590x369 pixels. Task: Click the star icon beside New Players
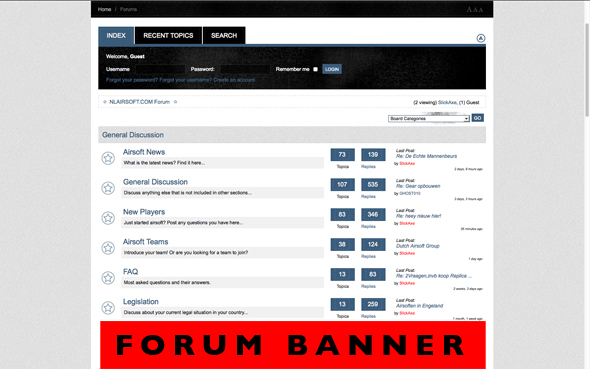coord(108,218)
